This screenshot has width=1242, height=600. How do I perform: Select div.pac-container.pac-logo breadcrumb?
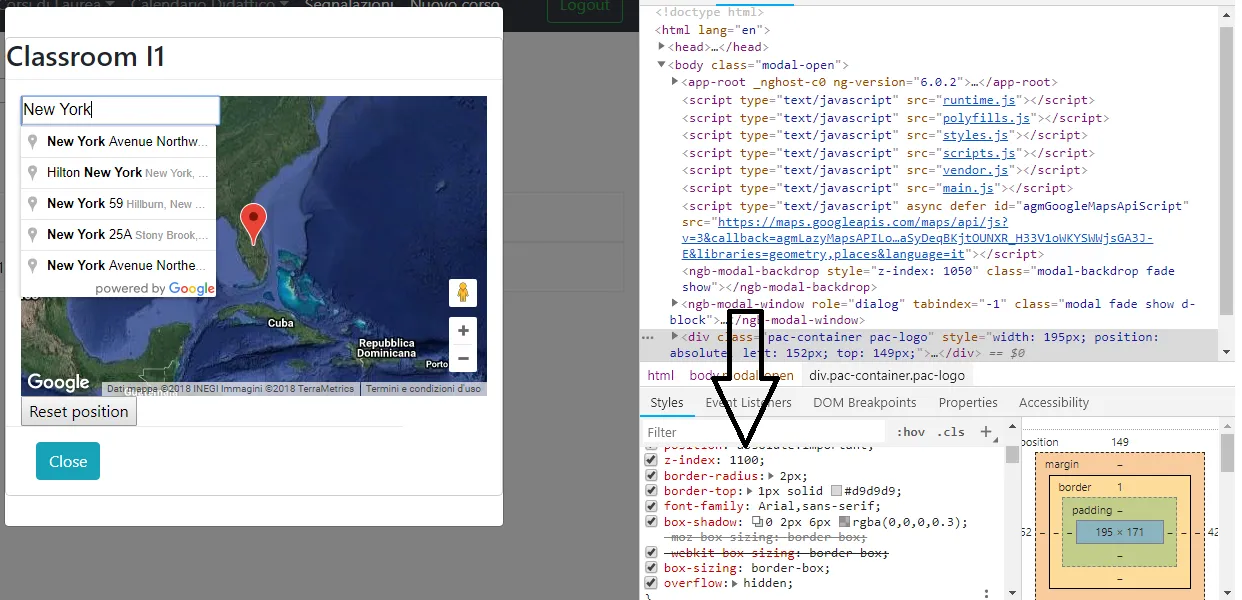(x=887, y=375)
